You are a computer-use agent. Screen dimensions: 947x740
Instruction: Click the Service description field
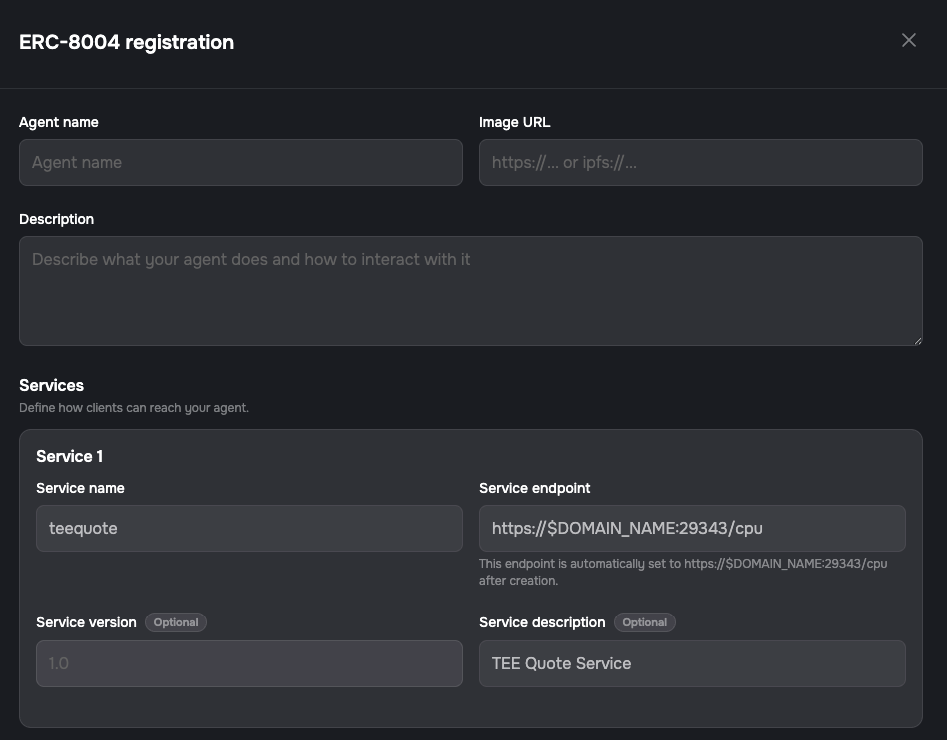[x=692, y=663]
